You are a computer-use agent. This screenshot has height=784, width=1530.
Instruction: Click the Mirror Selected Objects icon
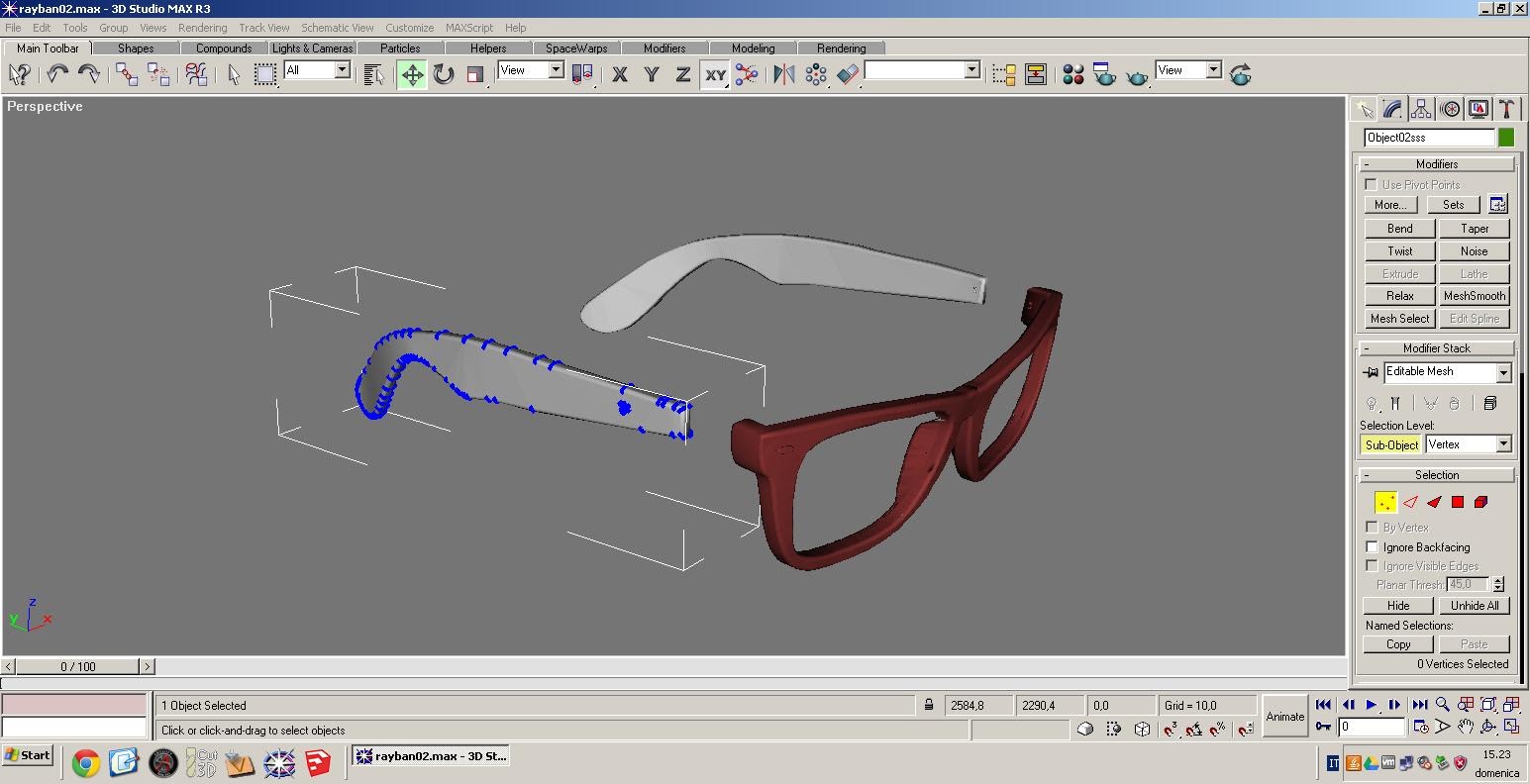pos(783,74)
